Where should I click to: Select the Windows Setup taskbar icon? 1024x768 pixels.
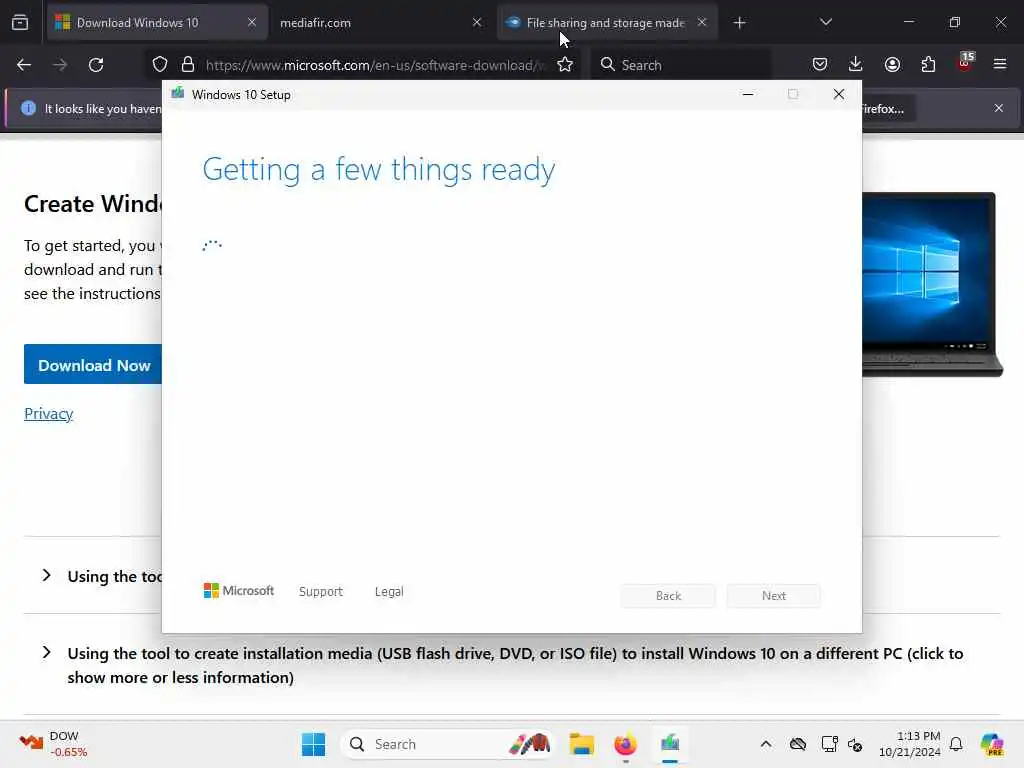[670, 744]
